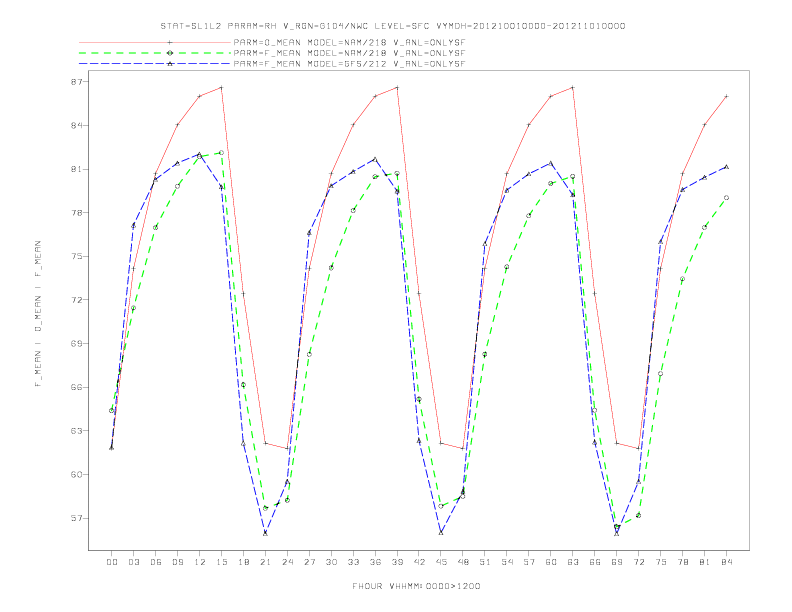Click x-axis forecast hour label 27
The image size is (792, 612).
pos(309,562)
